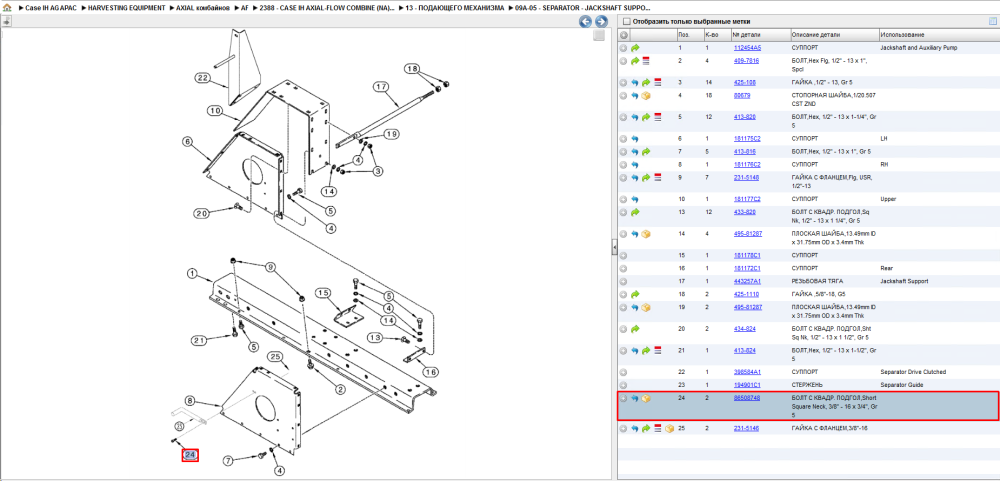
Task: Sort by '№ детали' column header
Action: tap(760, 34)
